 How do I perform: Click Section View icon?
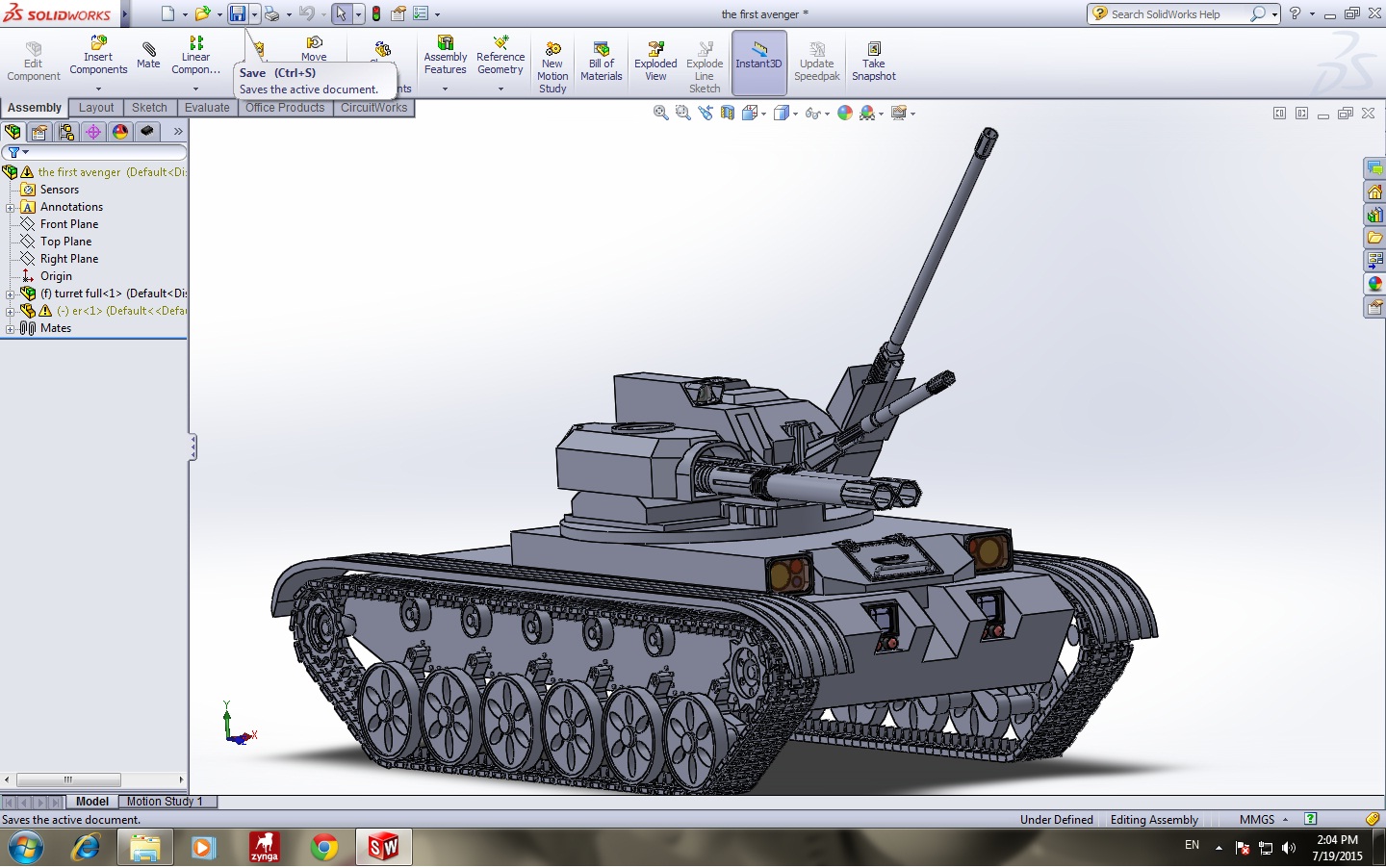728,113
